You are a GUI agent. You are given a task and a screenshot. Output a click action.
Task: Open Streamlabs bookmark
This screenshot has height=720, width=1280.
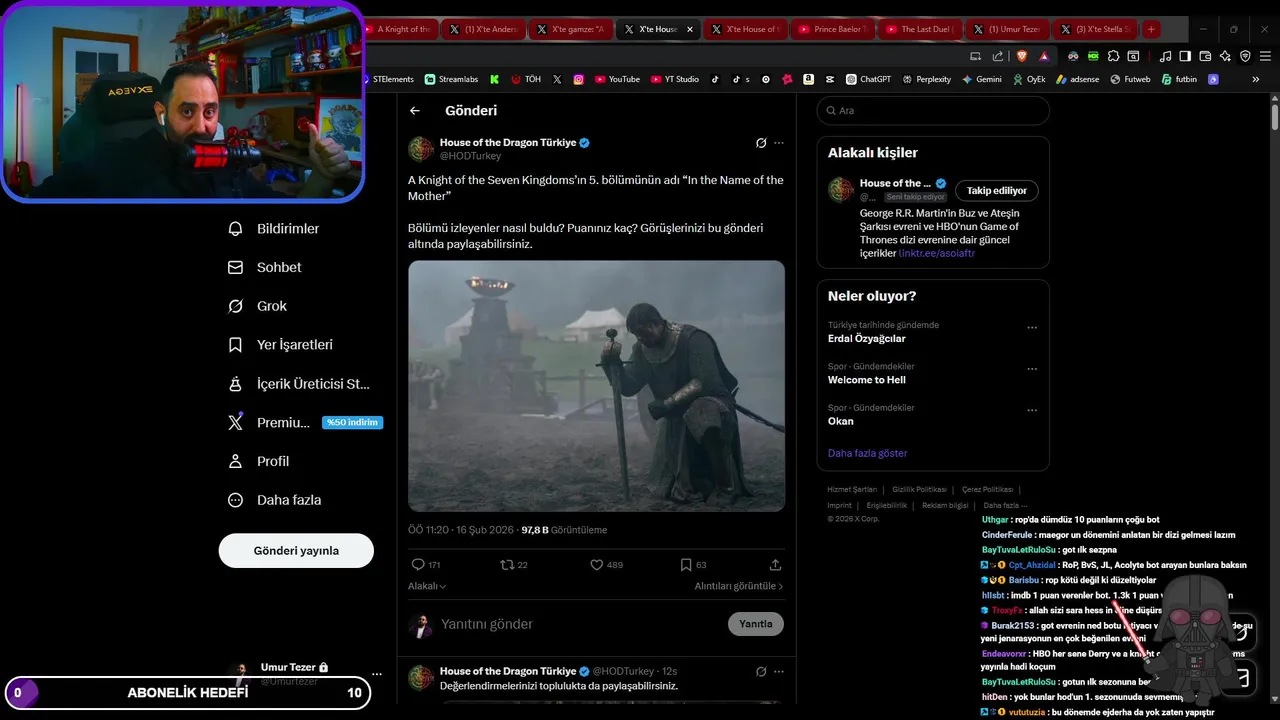point(452,79)
